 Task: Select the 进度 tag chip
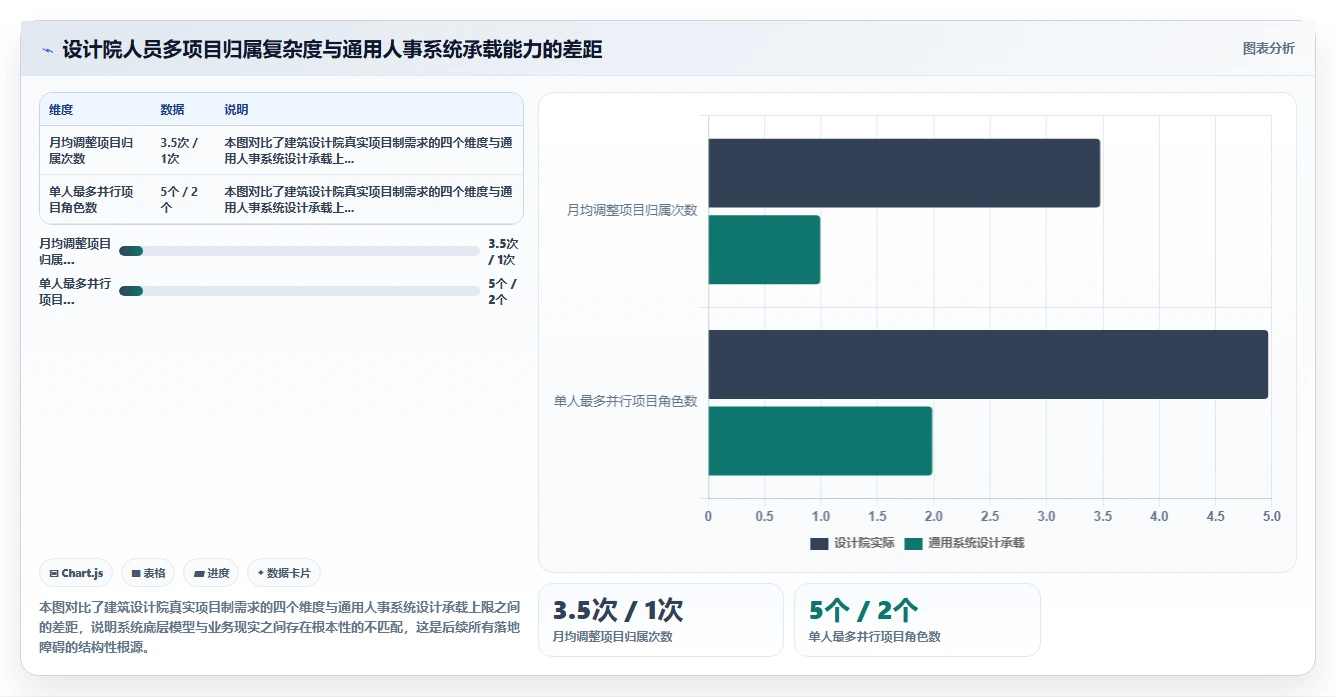click(211, 573)
